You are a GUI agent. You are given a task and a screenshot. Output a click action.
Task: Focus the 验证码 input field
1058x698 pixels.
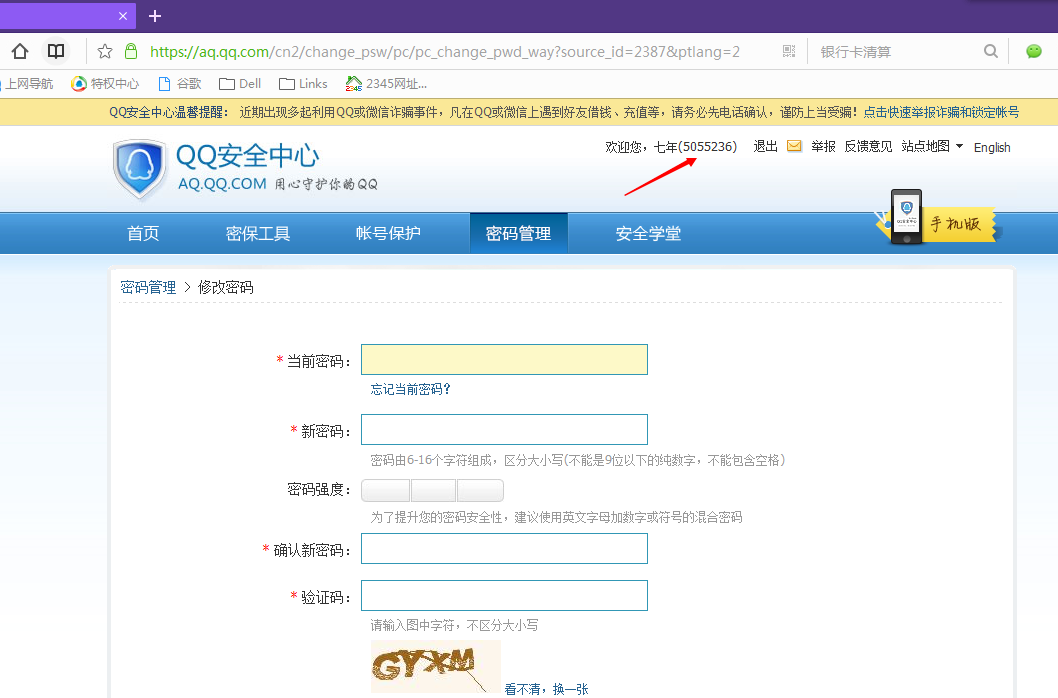coord(504,596)
